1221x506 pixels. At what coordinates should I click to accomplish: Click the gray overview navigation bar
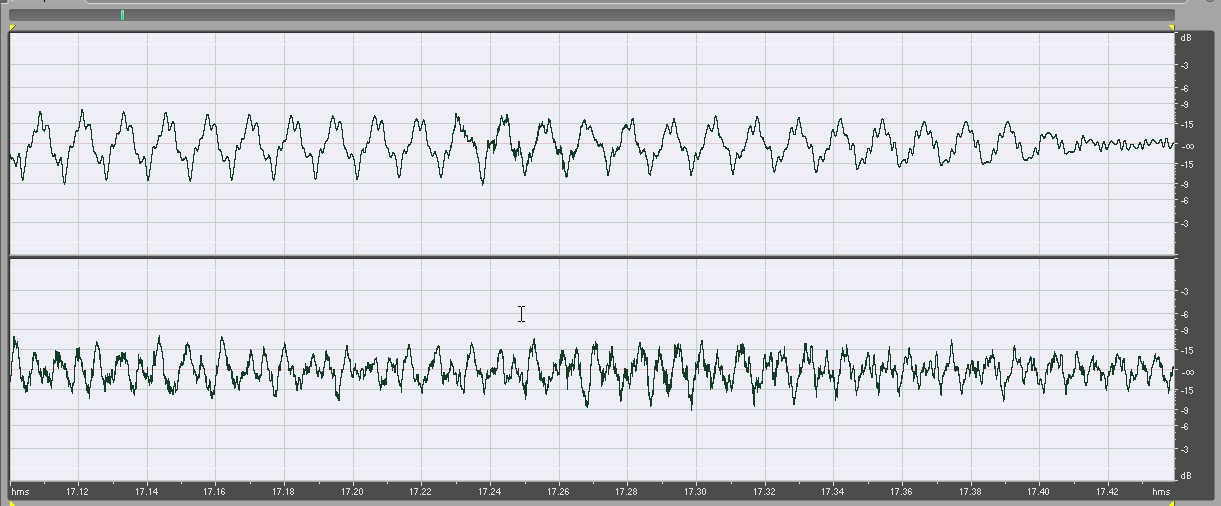(592, 15)
